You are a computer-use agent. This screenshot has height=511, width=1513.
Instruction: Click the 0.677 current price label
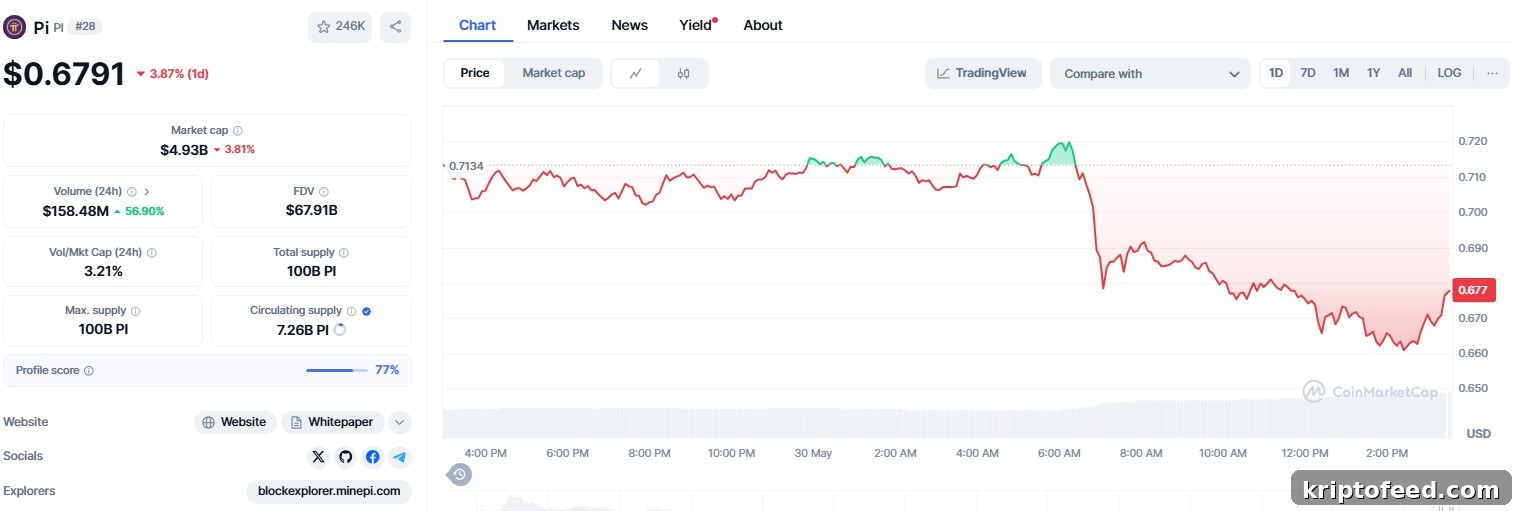point(1473,290)
